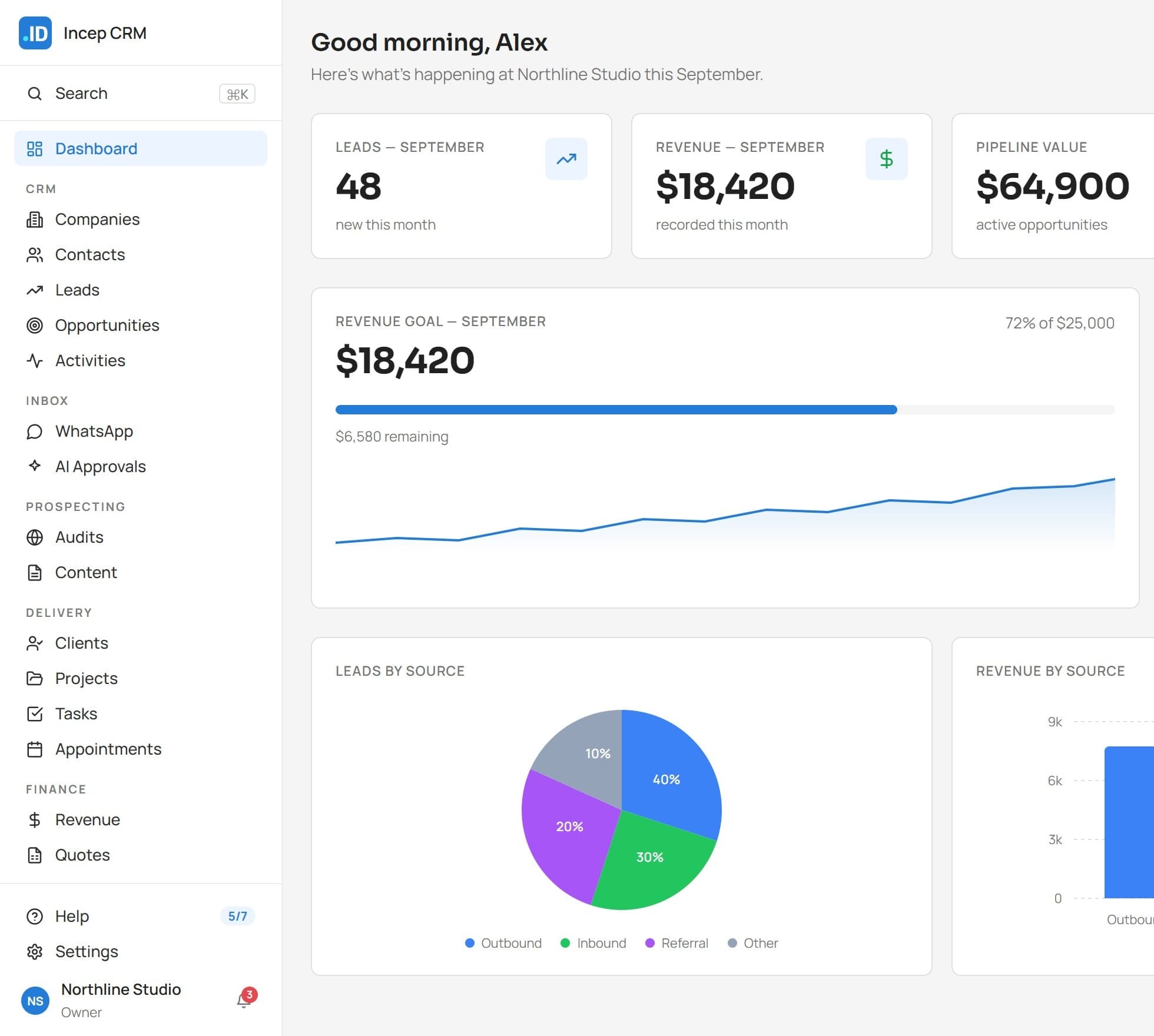Viewport: 1154px width, 1036px height.
Task: Click the $64,900 pipeline value figure
Action: (x=1053, y=187)
